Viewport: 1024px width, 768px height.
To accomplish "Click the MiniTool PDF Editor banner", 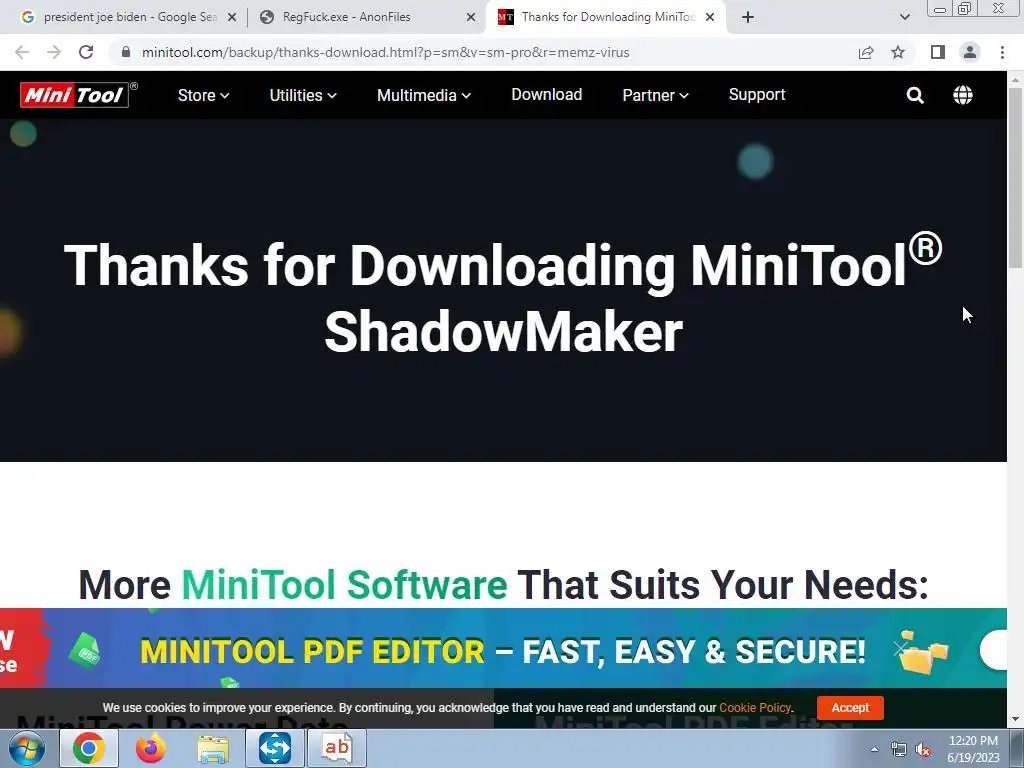I will point(503,648).
